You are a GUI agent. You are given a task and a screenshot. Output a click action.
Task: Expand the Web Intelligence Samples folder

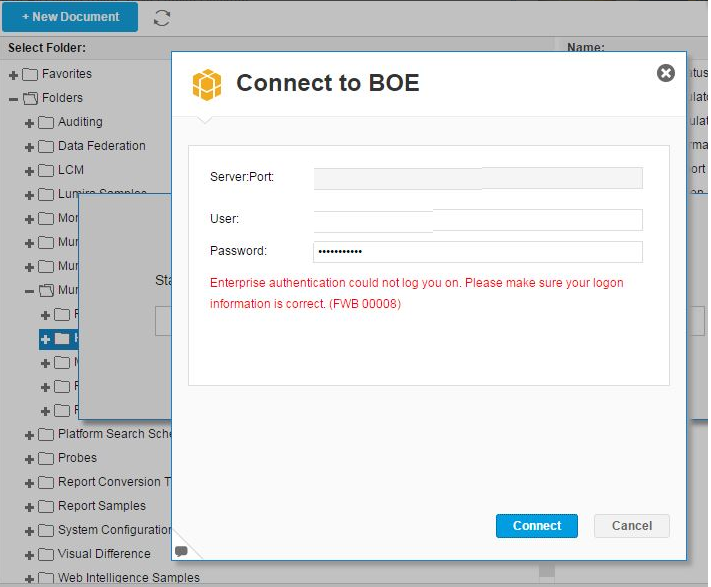click(29, 579)
